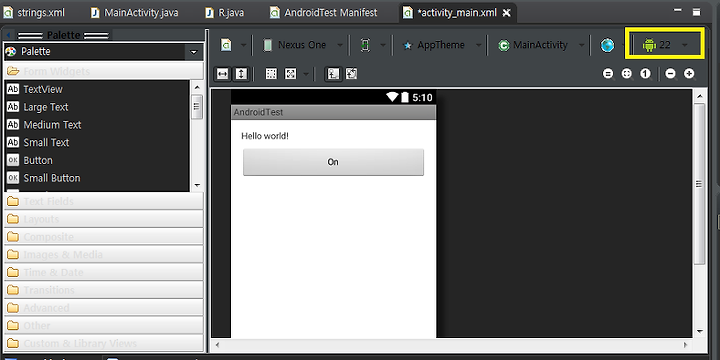720x360 pixels.
Task: Click the palette list scroll down arrow
Action: 197,186
